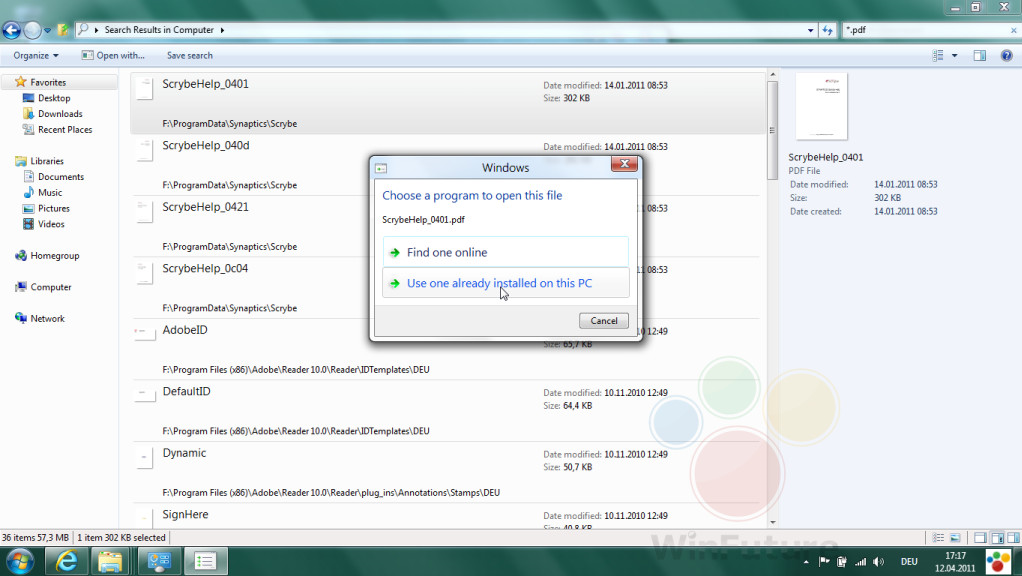The height and width of the screenshot is (576, 1022).
Task: Click the Action Center flag icon
Action: [824, 561]
